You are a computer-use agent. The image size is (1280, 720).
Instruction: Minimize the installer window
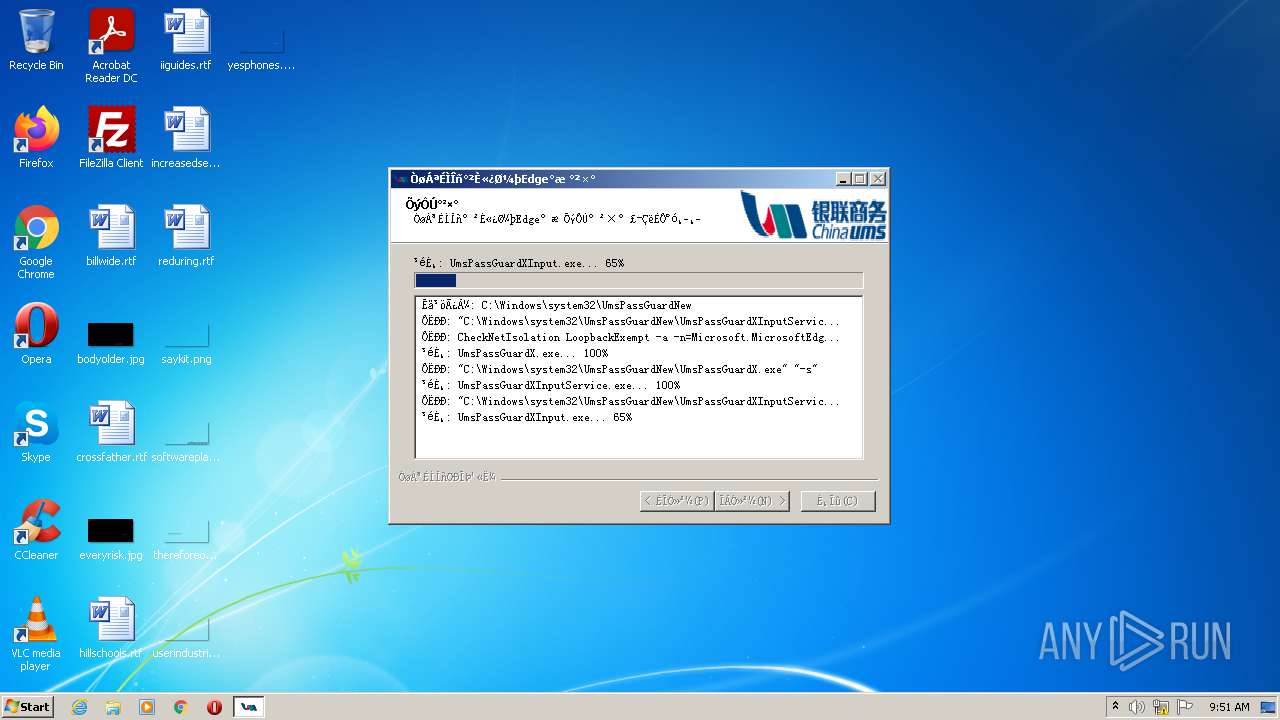click(843, 179)
